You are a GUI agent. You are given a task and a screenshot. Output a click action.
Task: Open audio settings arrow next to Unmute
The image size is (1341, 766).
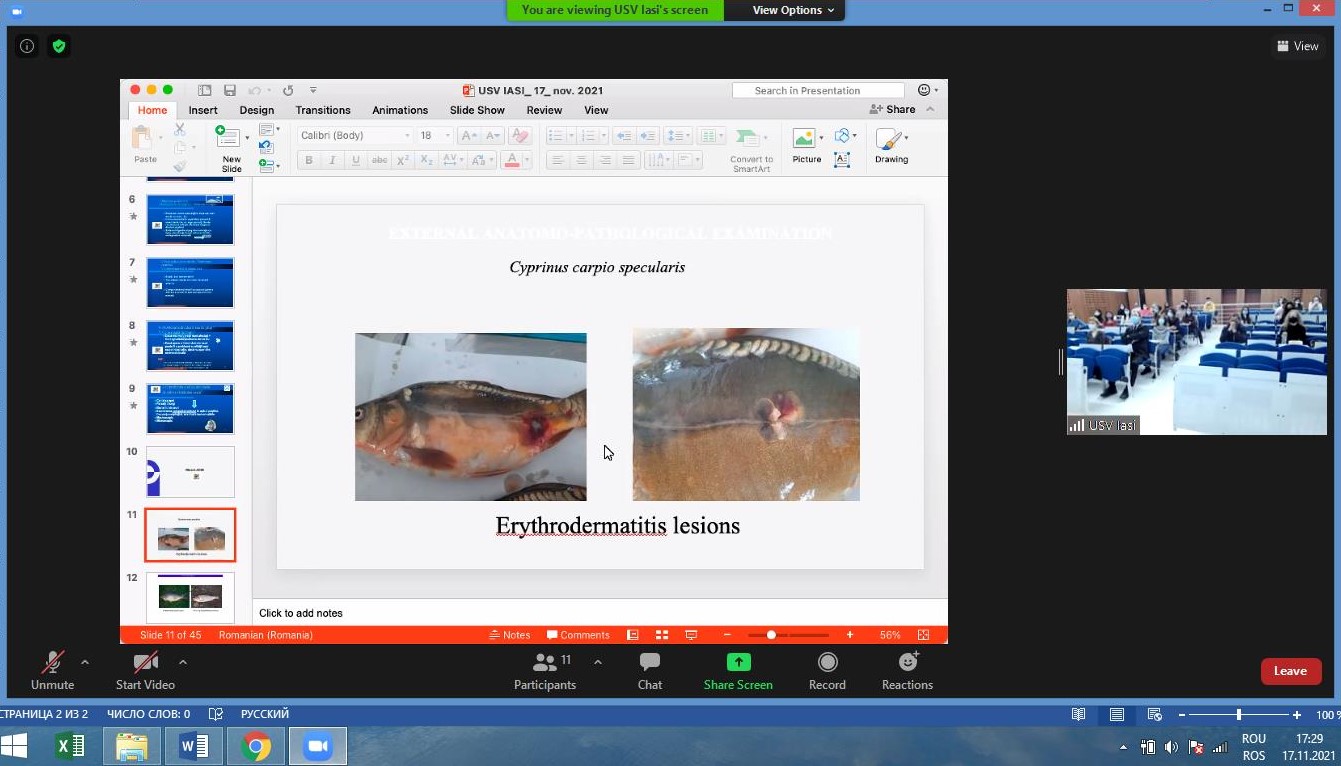85,662
